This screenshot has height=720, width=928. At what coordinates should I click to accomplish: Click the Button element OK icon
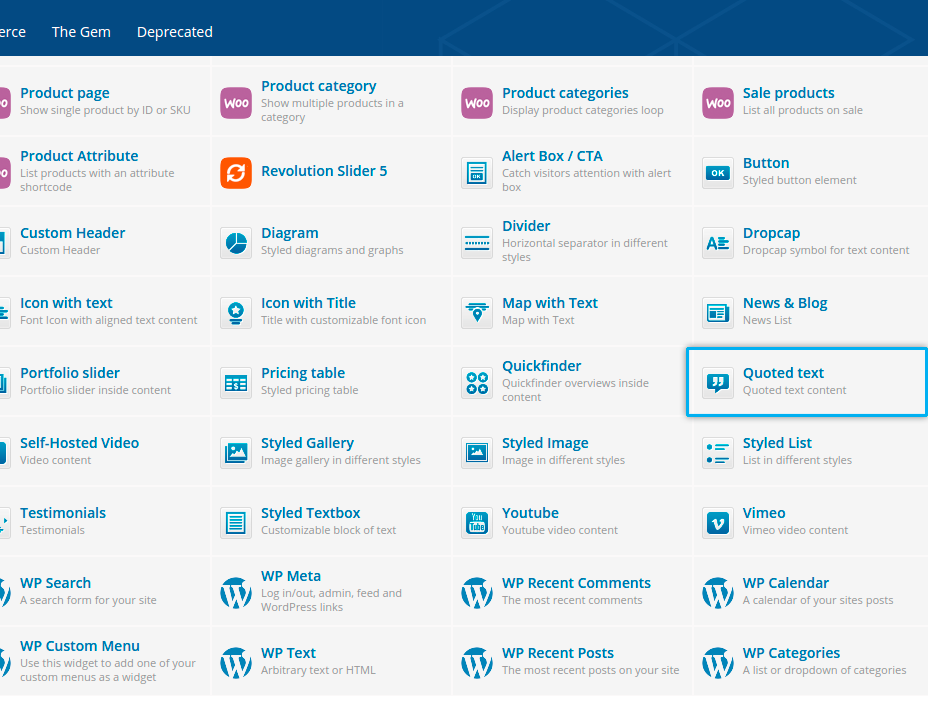coord(718,172)
